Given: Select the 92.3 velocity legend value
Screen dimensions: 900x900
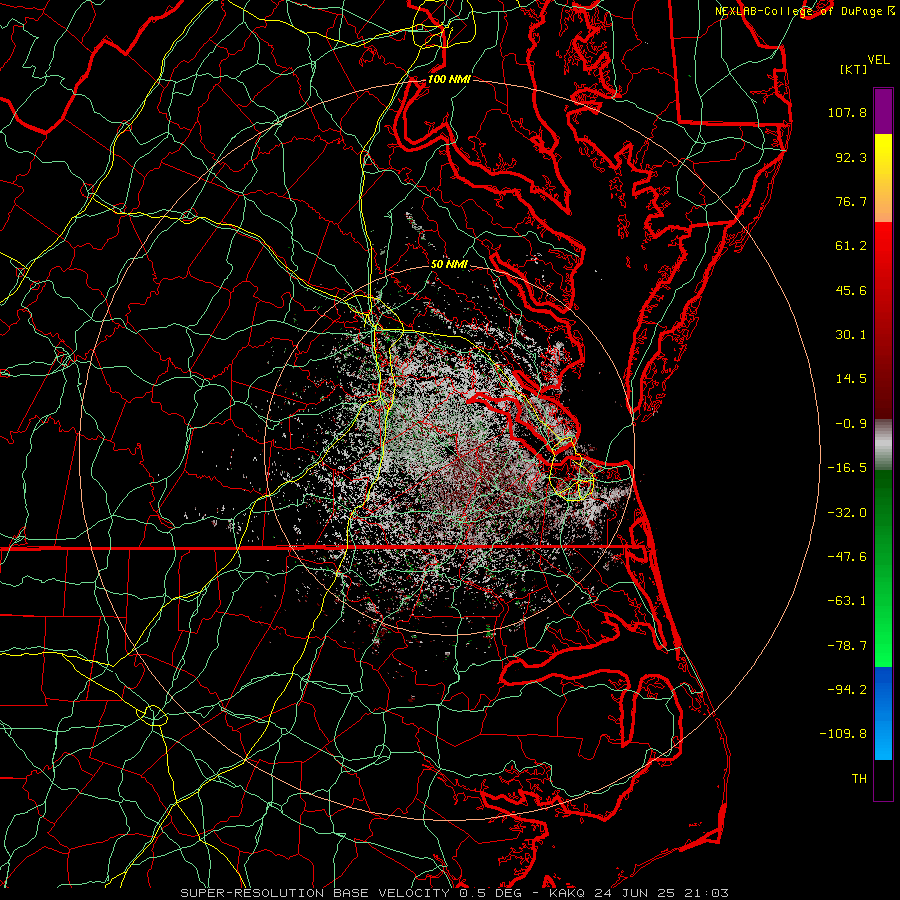Looking at the screenshot, I should point(851,157).
